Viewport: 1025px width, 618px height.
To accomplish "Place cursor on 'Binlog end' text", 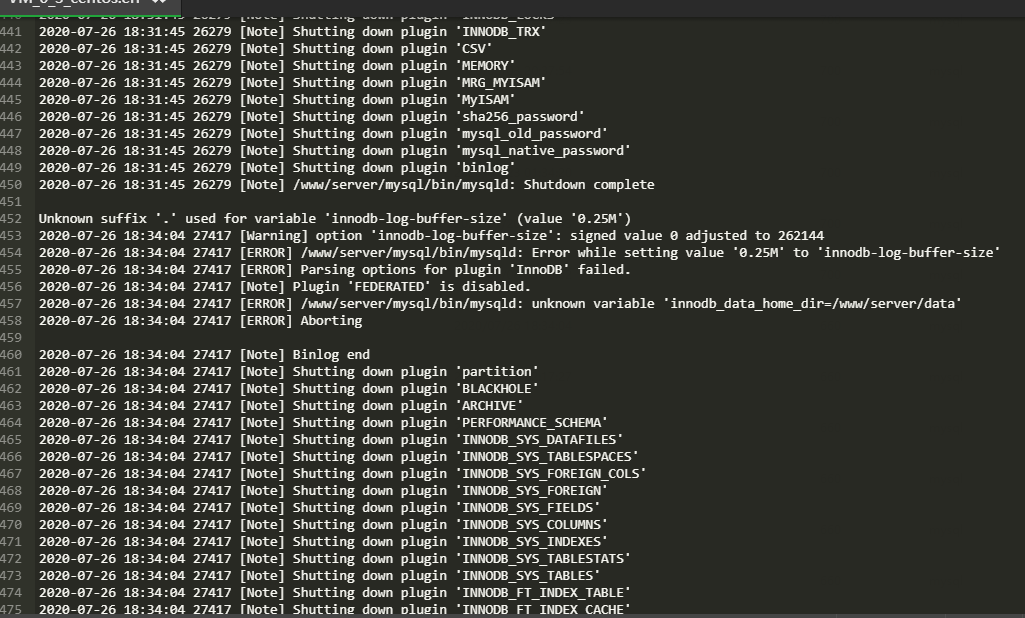I will pyautogui.click(x=331, y=354).
